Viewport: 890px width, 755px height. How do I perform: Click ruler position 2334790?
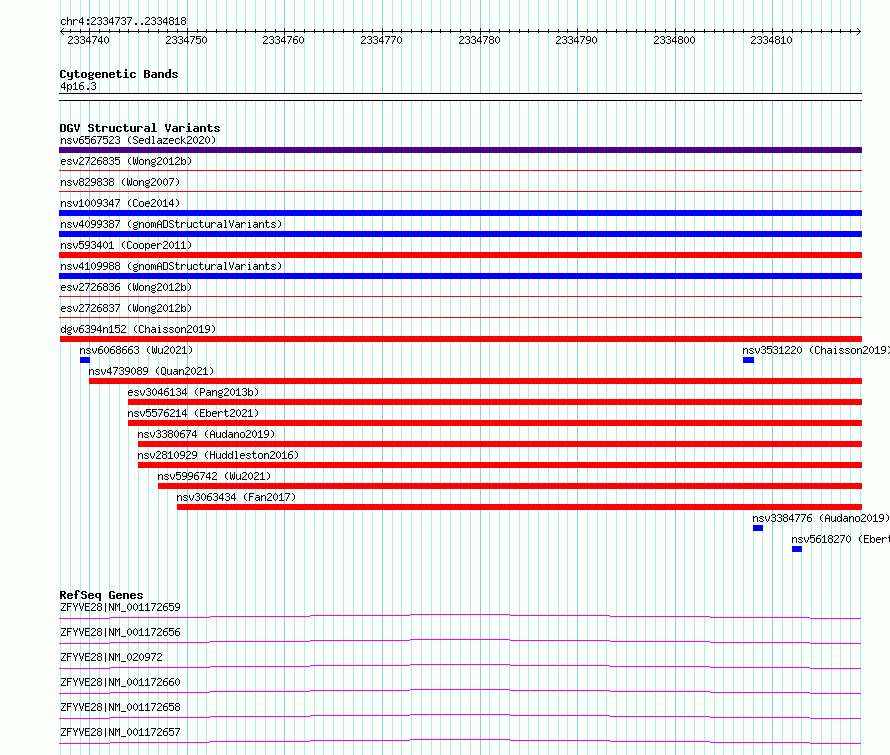pos(577,40)
